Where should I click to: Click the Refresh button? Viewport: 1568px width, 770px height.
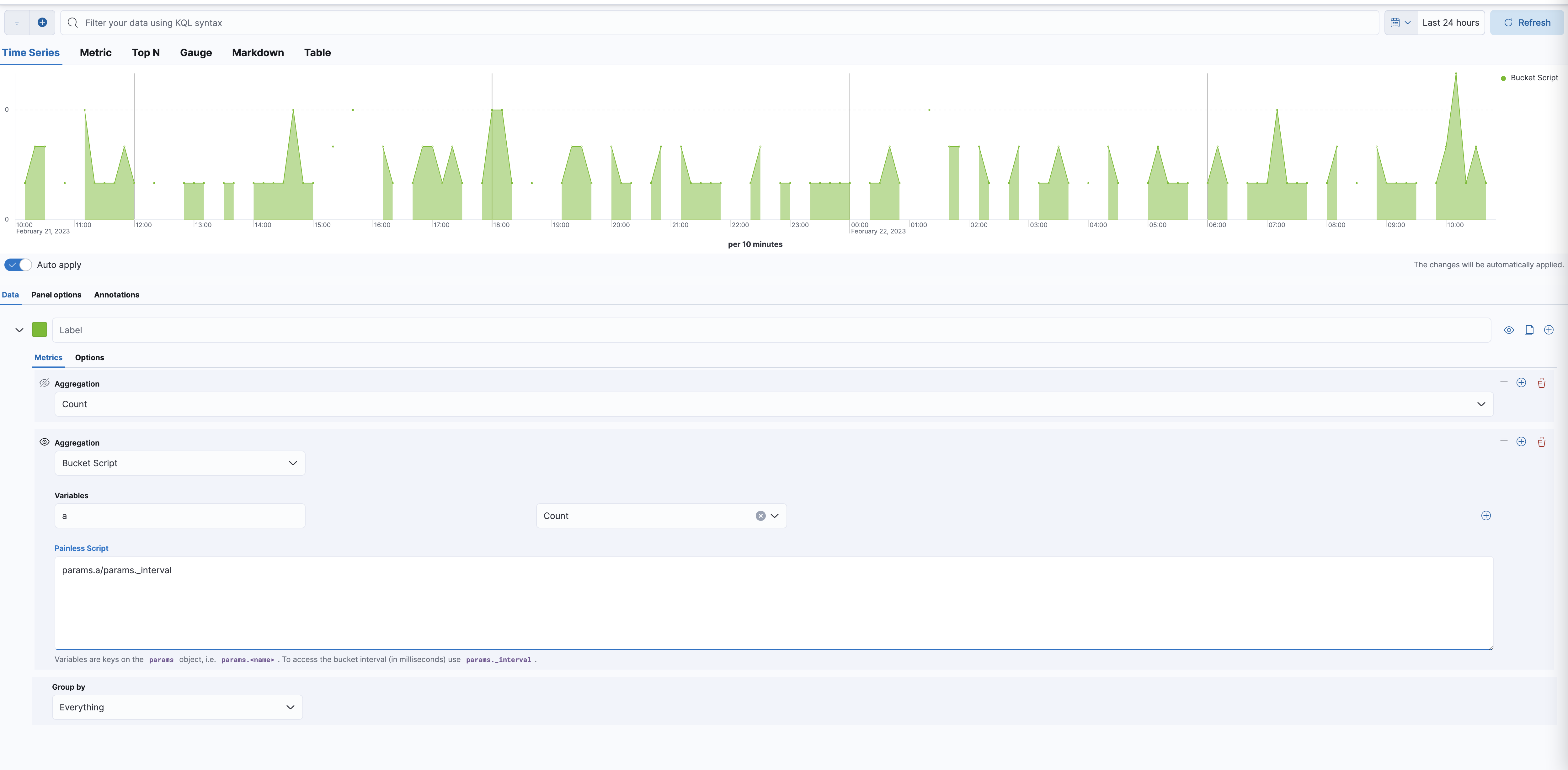[x=1527, y=23]
